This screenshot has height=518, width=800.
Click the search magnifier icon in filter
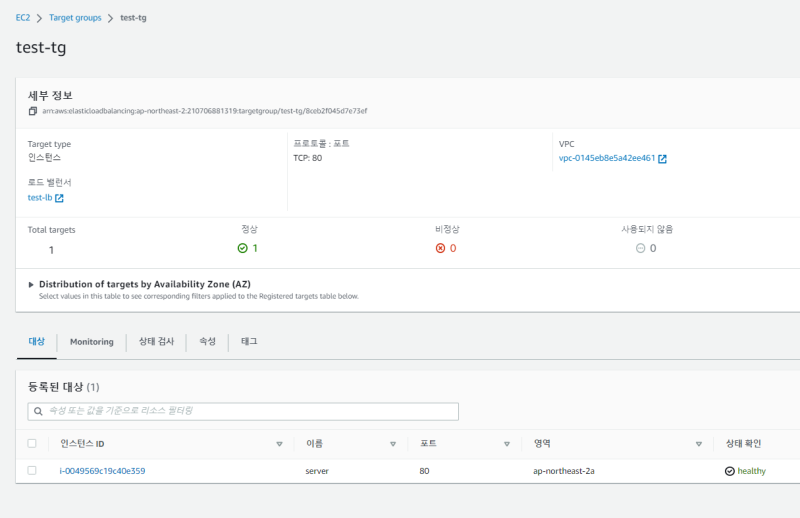click(x=39, y=411)
